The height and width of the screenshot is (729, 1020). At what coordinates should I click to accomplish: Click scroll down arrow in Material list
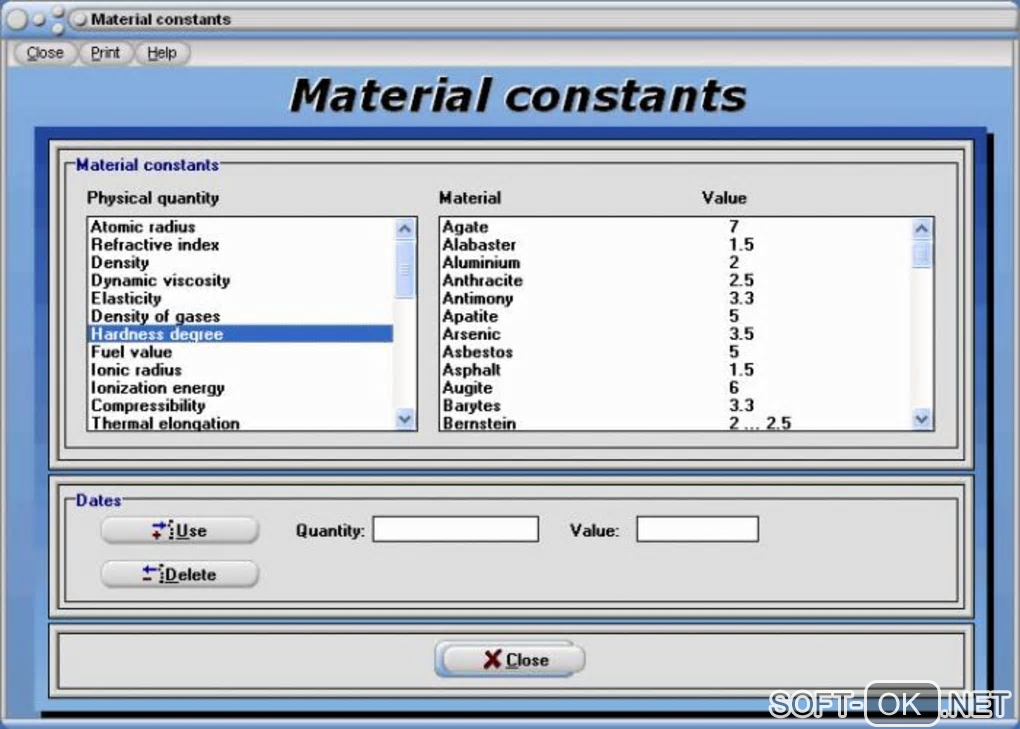point(921,419)
